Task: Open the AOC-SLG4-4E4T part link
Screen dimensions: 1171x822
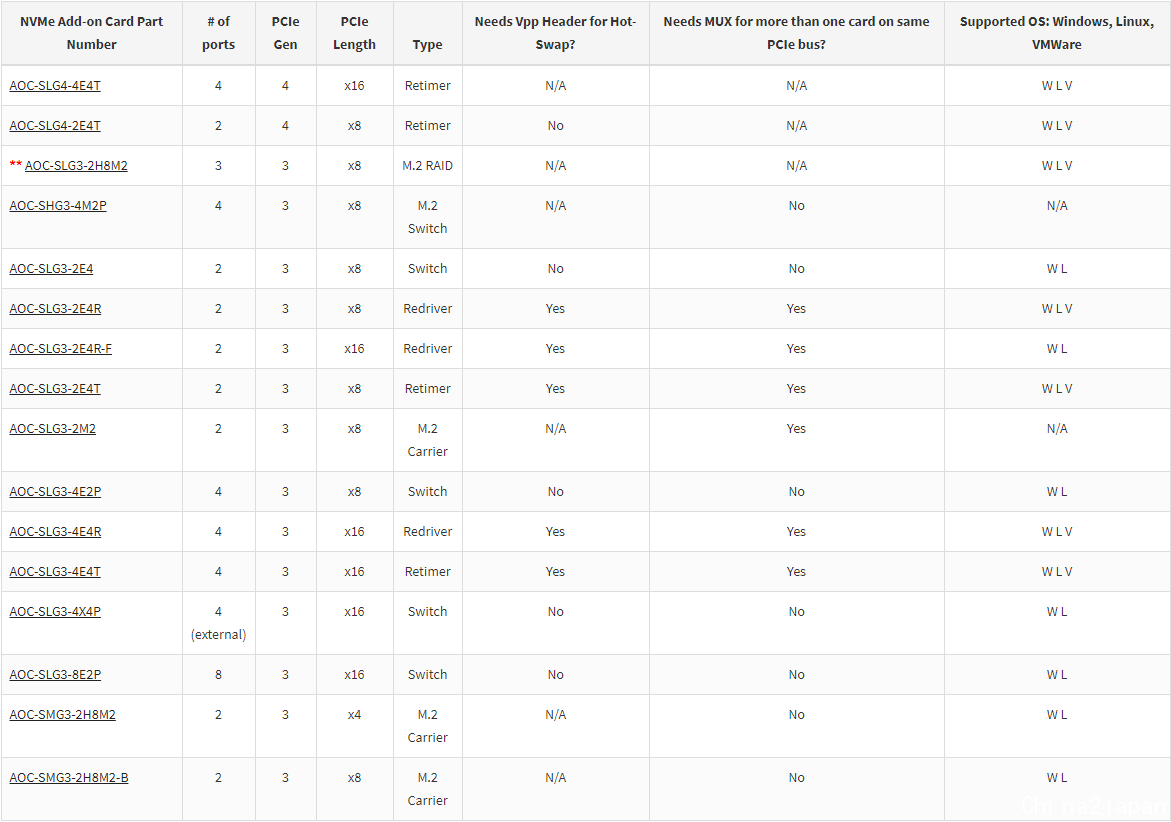Action: pyautogui.click(x=55, y=86)
